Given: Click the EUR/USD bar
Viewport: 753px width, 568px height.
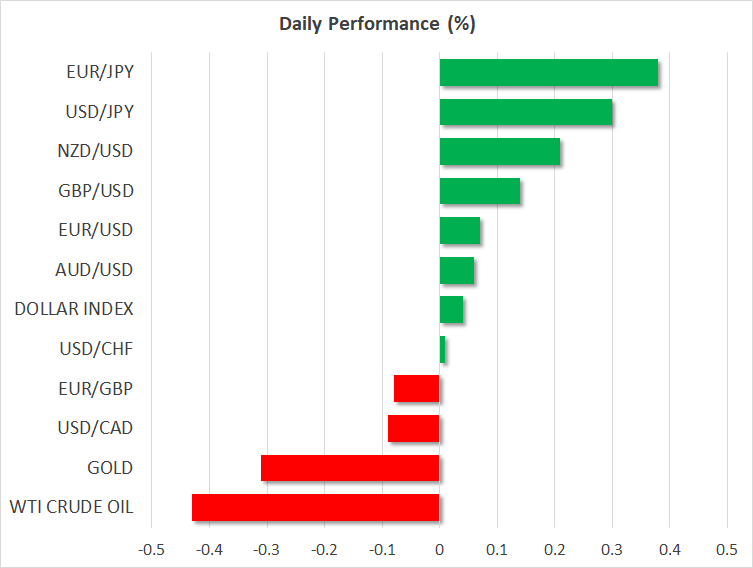Looking at the screenshot, I should pyautogui.click(x=459, y=231).
